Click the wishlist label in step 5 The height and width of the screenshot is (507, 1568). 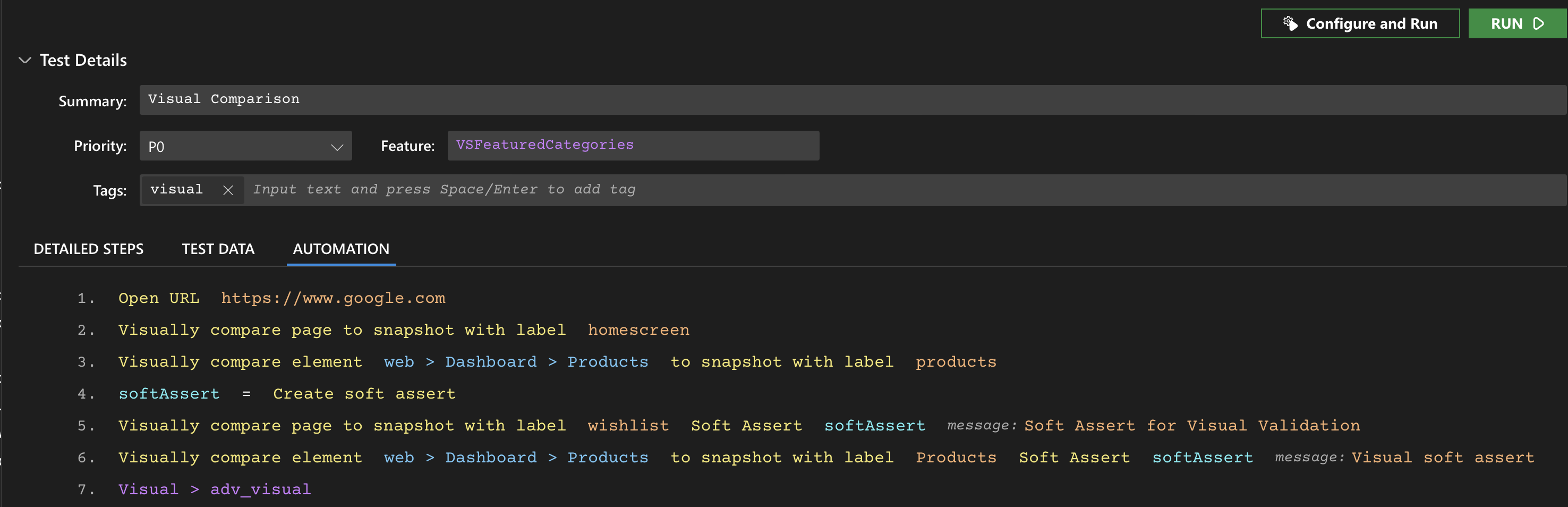click(x=628, y=425)
